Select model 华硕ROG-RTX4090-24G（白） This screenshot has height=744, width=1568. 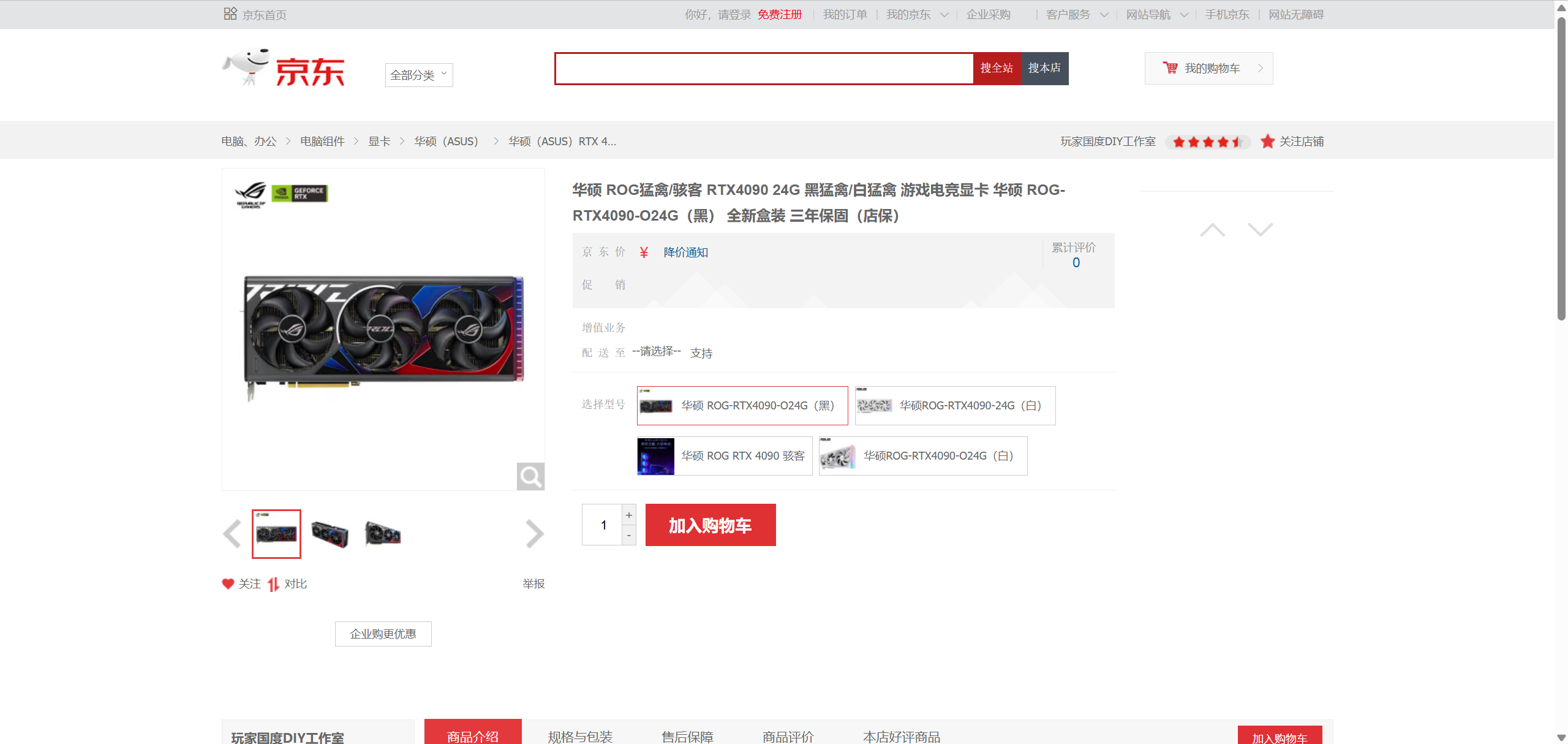[955, 406]
